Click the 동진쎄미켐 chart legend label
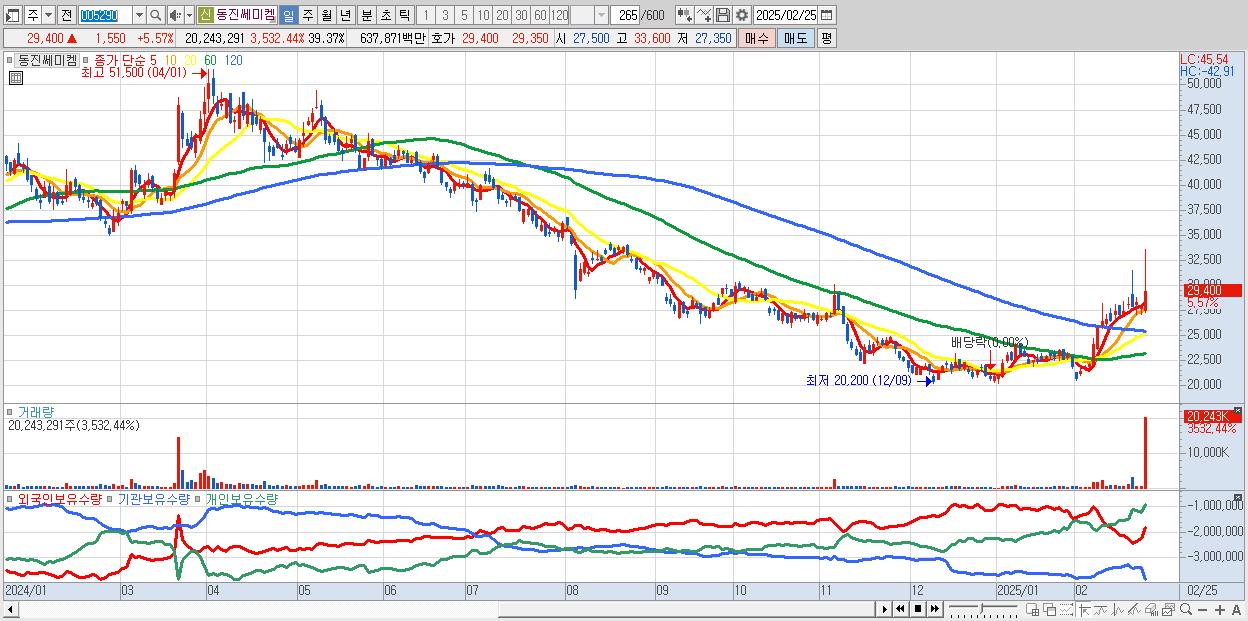The width and height of the screenshot is (1248, 621). point(47,60)
